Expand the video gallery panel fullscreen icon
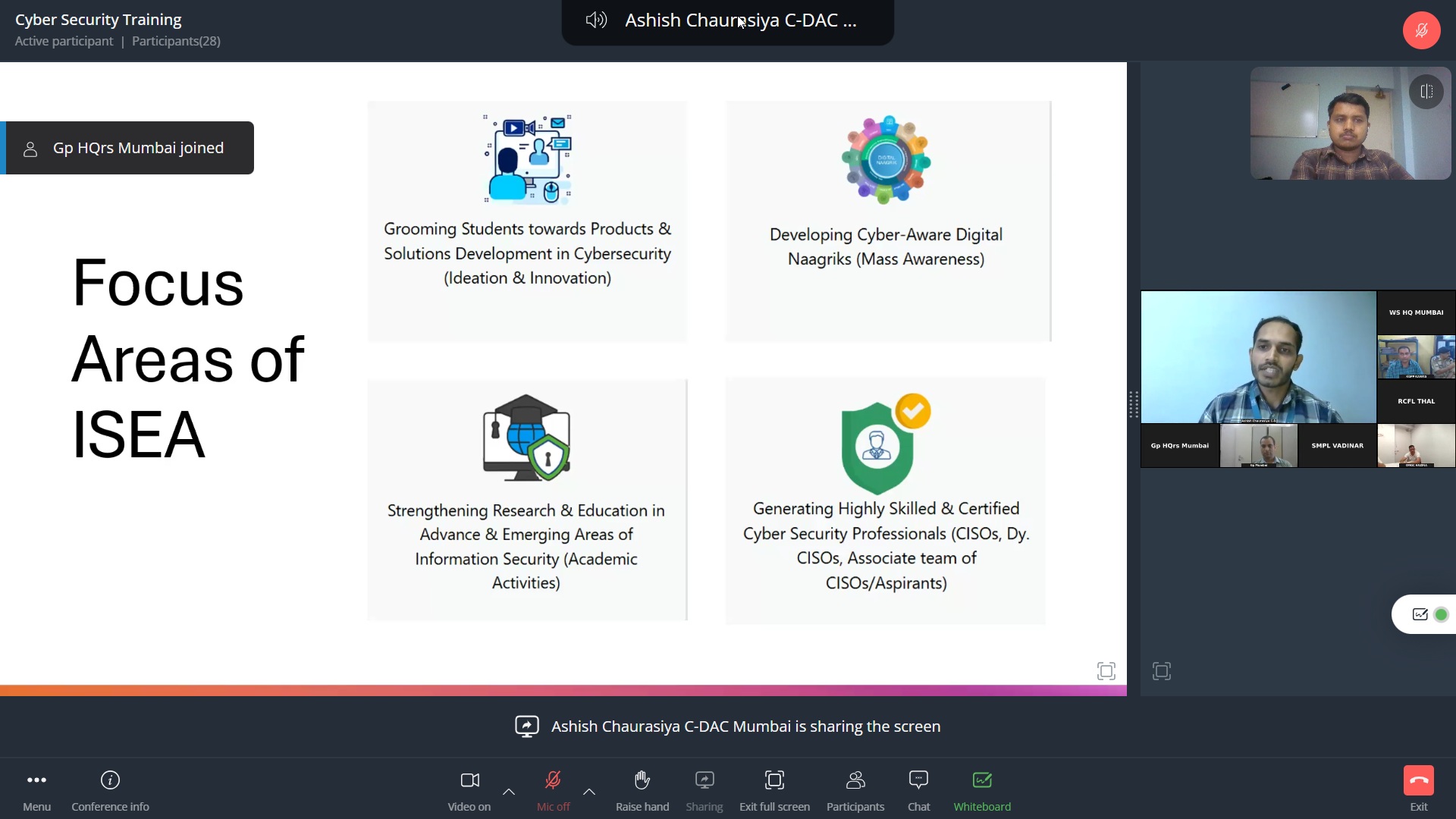Viewport: 1456px width, 819px height. 1162,671
